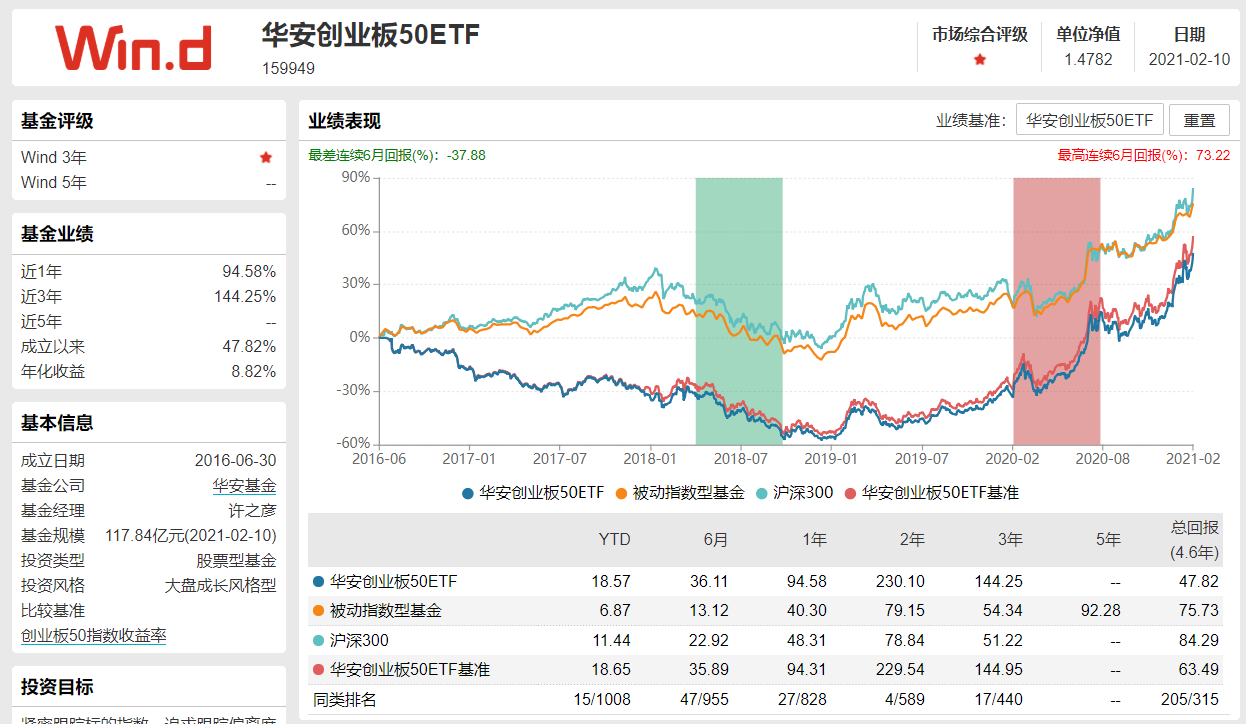Click the 最差连续6月回报 value -37.88
The width and height of the screenshot is (1246, 724).
point(466,155)
